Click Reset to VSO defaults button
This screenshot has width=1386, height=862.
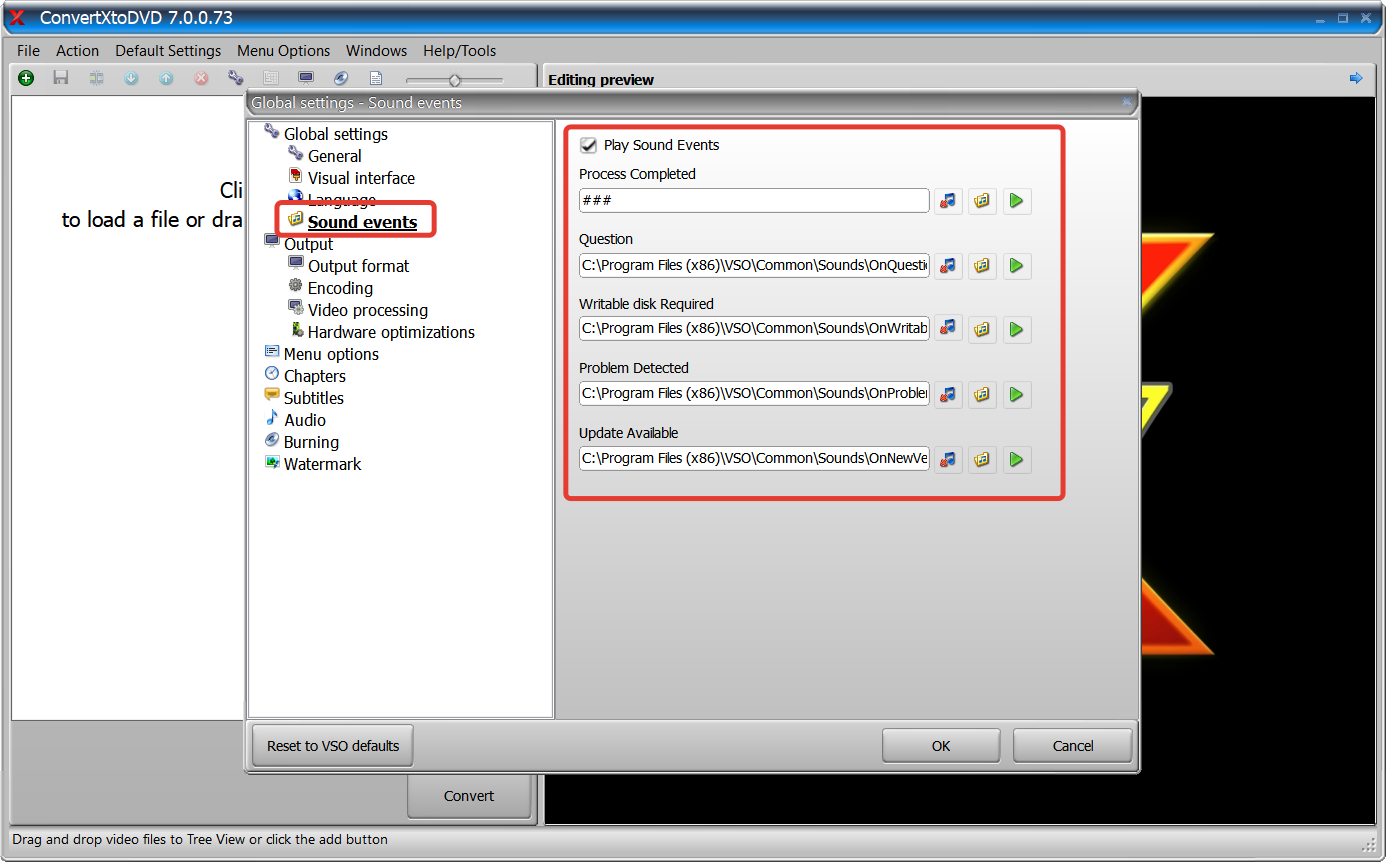pos(333,746)
